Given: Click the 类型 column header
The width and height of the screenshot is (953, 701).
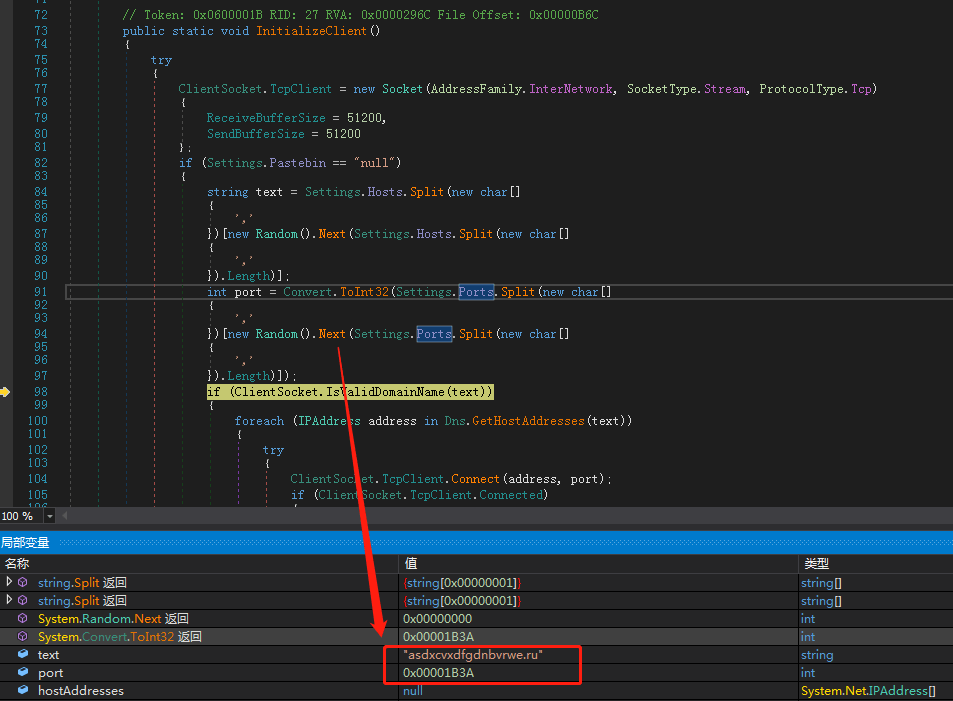Looking at the screenshot, I should (816, 564).
